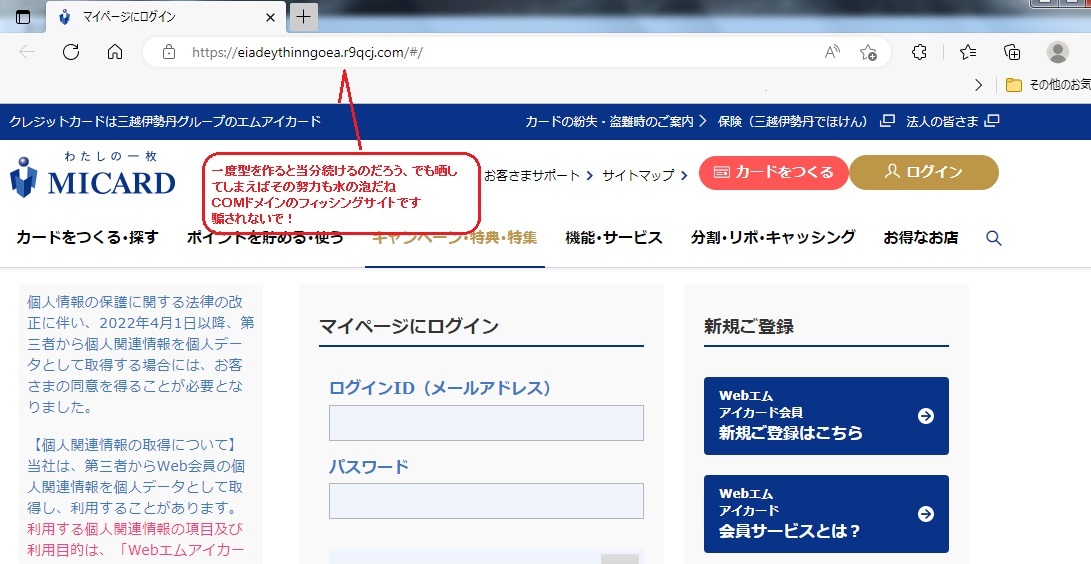The width and height of the screenshot is (1091, 564).
Task: Select the マイページにログイン browser tab
Action: click(x=166, y=17)
